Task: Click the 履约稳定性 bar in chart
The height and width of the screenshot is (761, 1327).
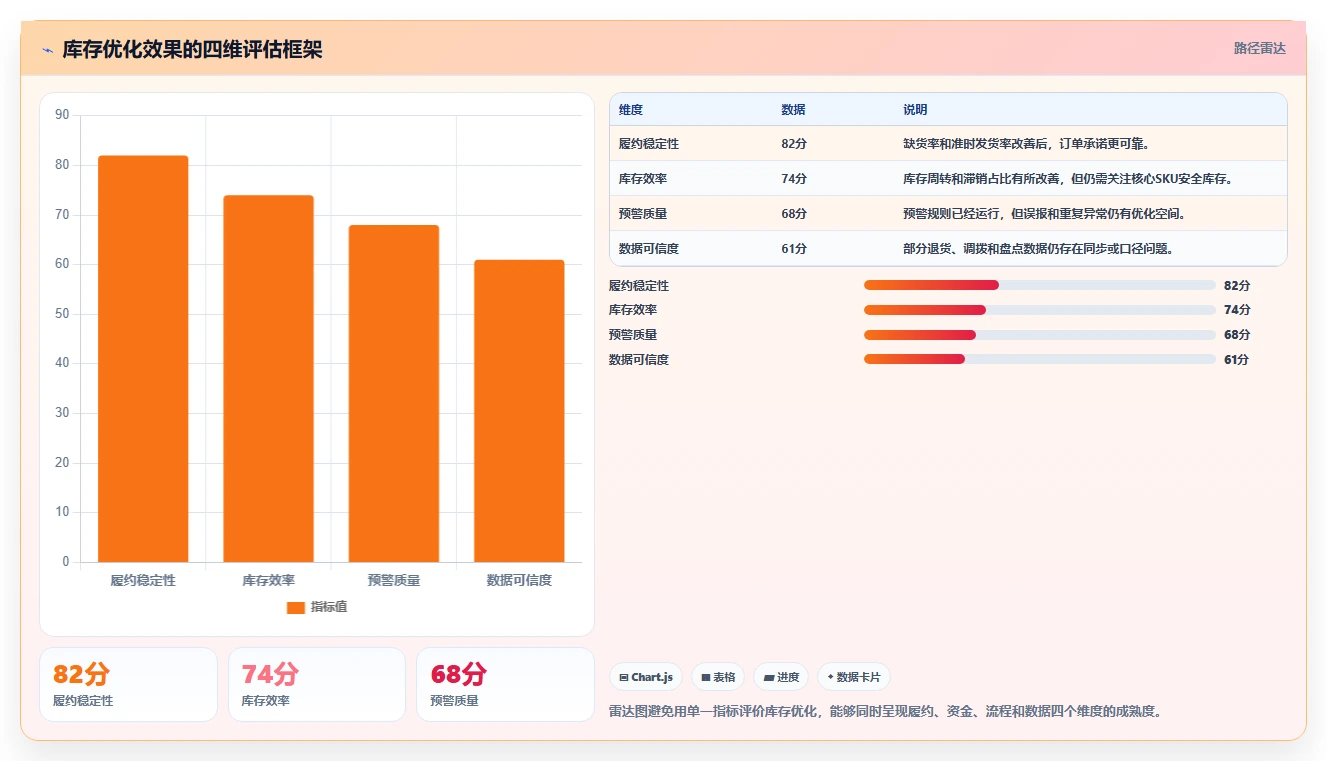Action: click(x=143, y=359)
